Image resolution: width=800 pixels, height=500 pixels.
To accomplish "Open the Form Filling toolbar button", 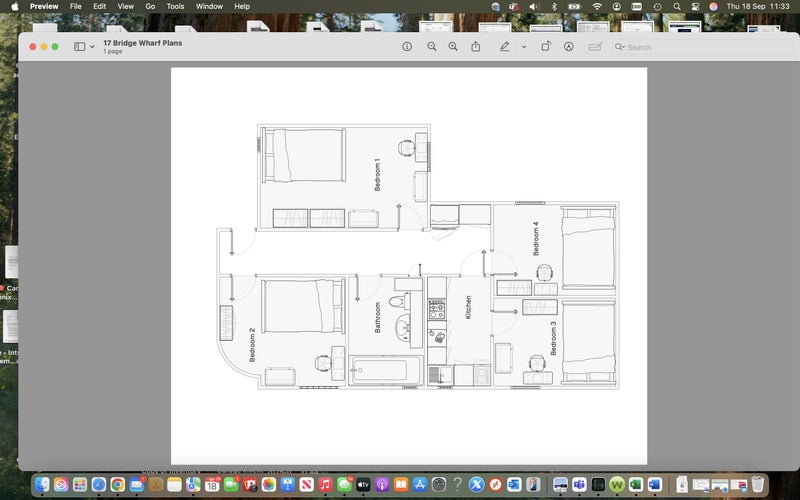I will [596, 47].
